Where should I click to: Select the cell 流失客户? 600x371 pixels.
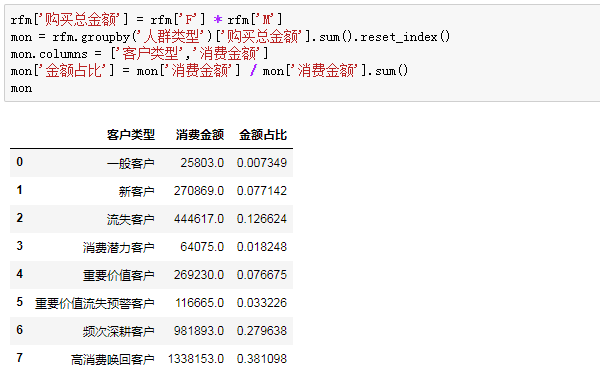tap(131, 219)
